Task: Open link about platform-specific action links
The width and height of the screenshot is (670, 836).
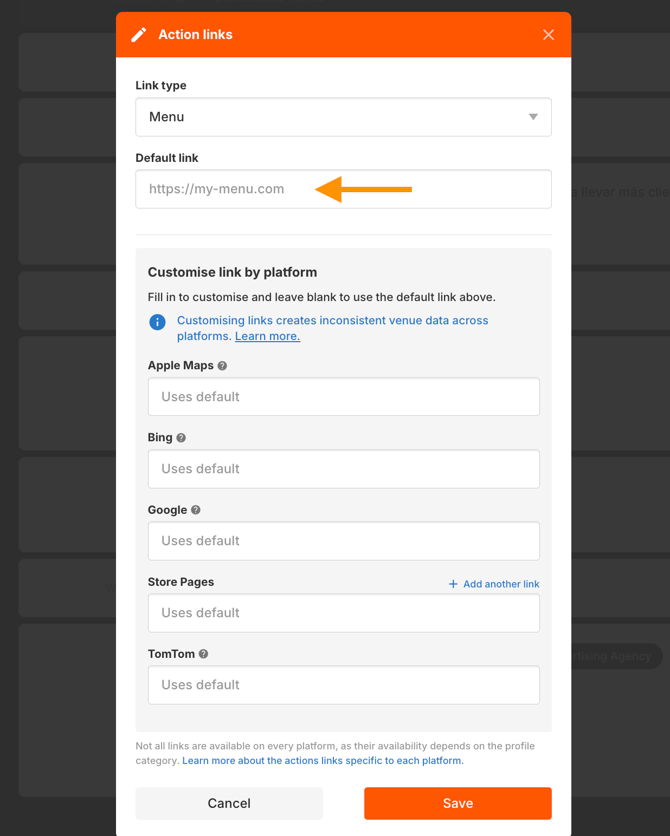Action: [x=323, y=761]
